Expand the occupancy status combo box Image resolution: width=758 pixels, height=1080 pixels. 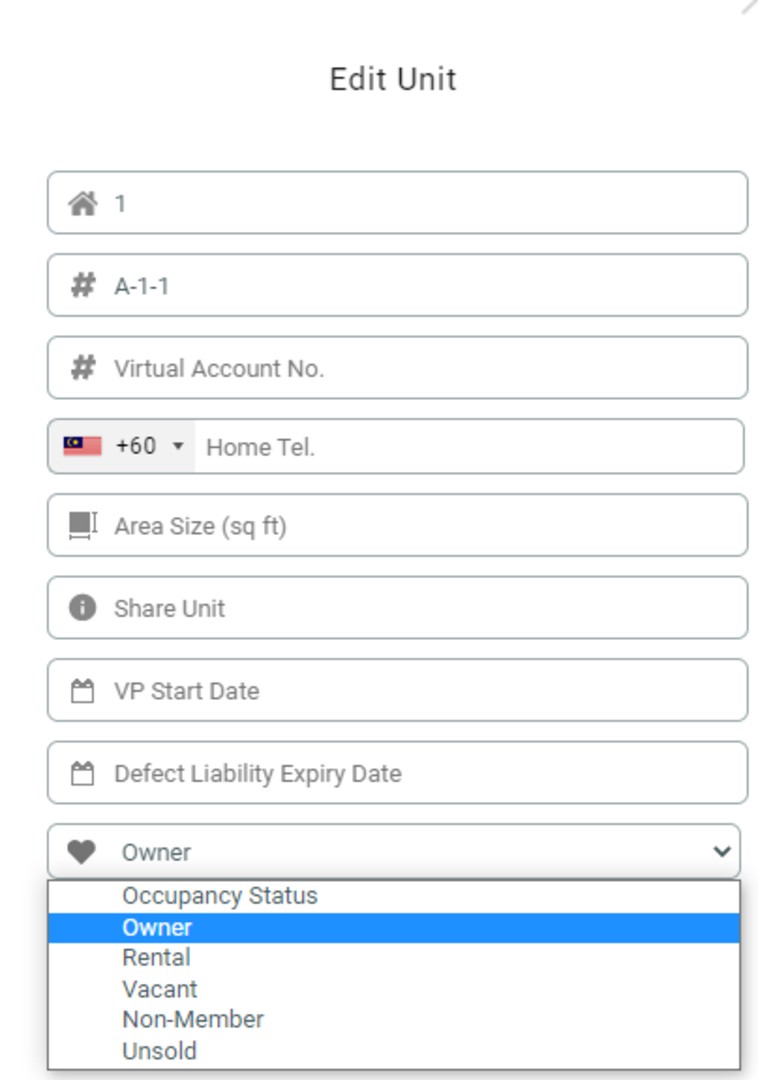(400, 853)
